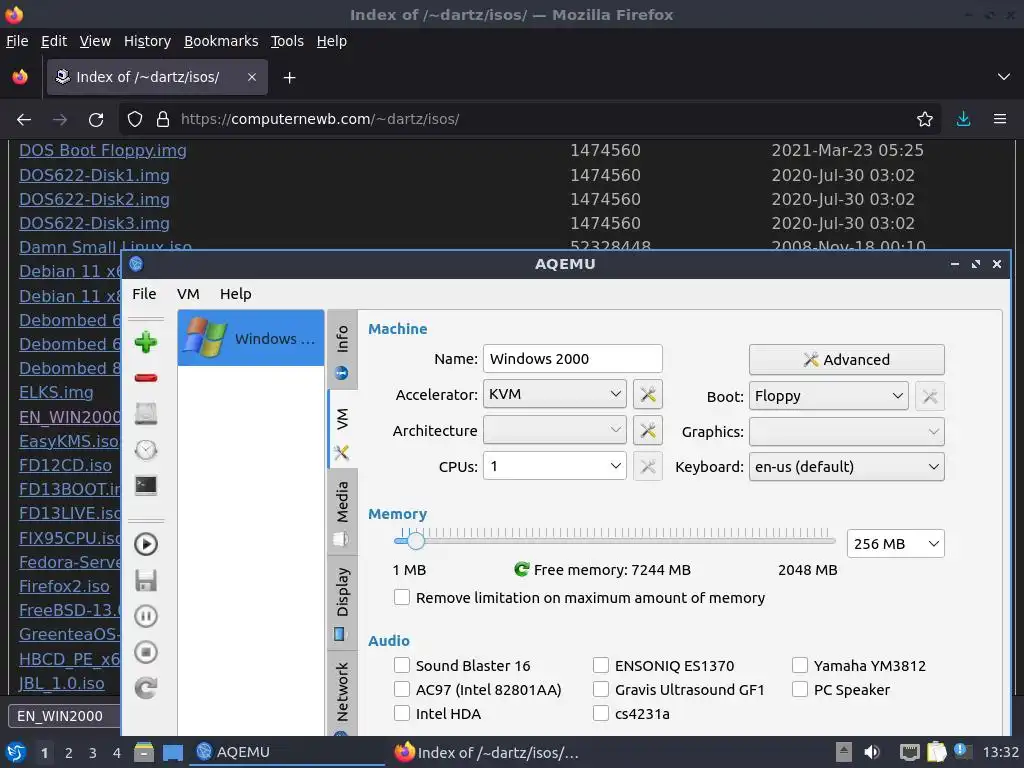
Task: Enable Sound Blaster 16 audio
Action: pyautogui.click(x=402, y=665)
